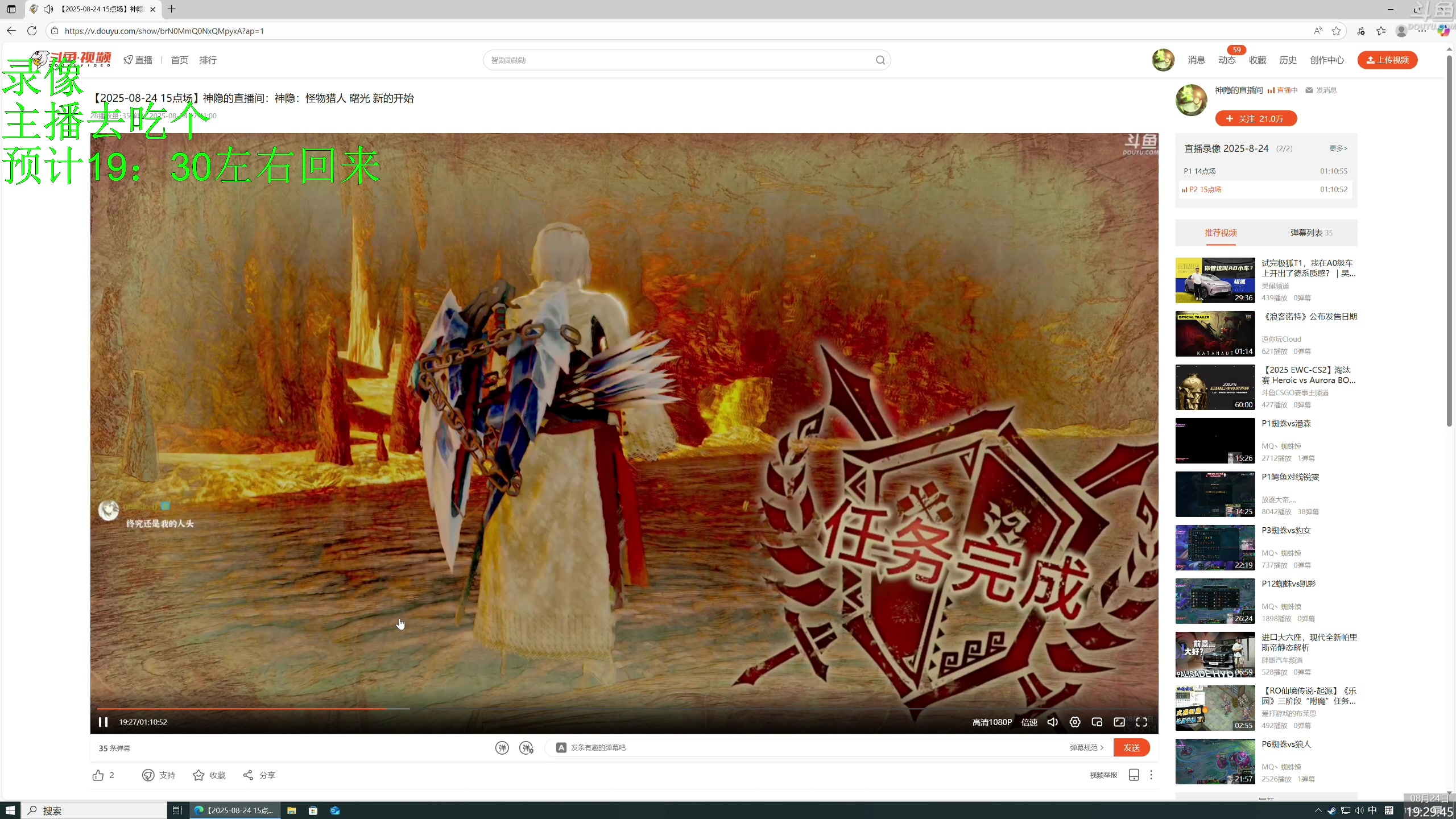
Task: Mute the video player volume icon
Action: pos(1053,722)
